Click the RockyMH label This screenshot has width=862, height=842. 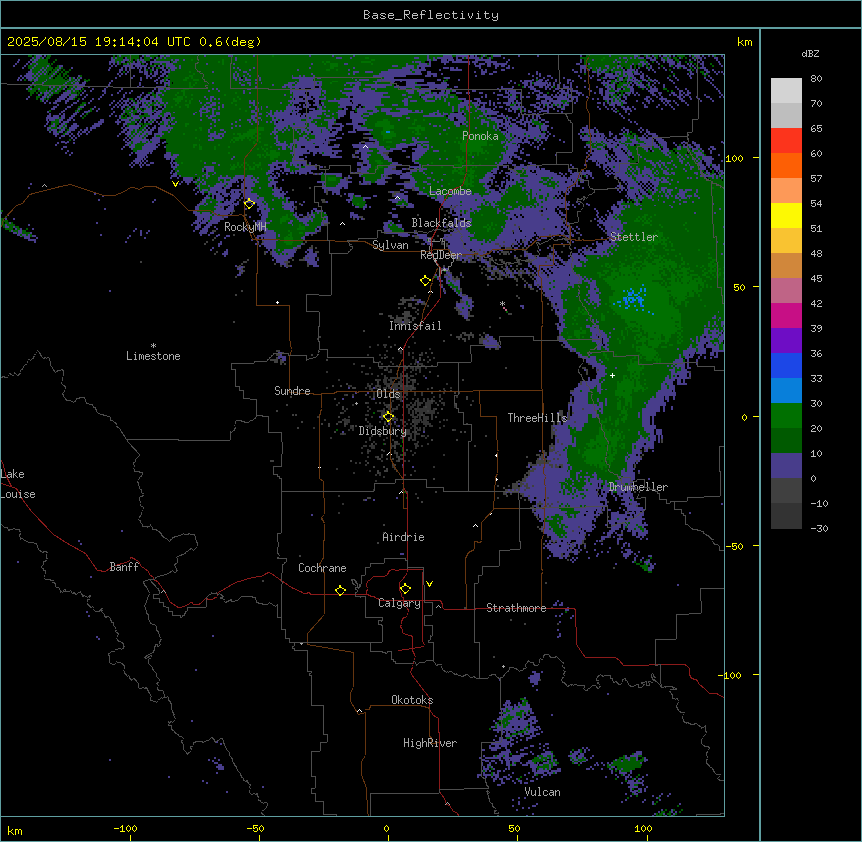point(245,227)
